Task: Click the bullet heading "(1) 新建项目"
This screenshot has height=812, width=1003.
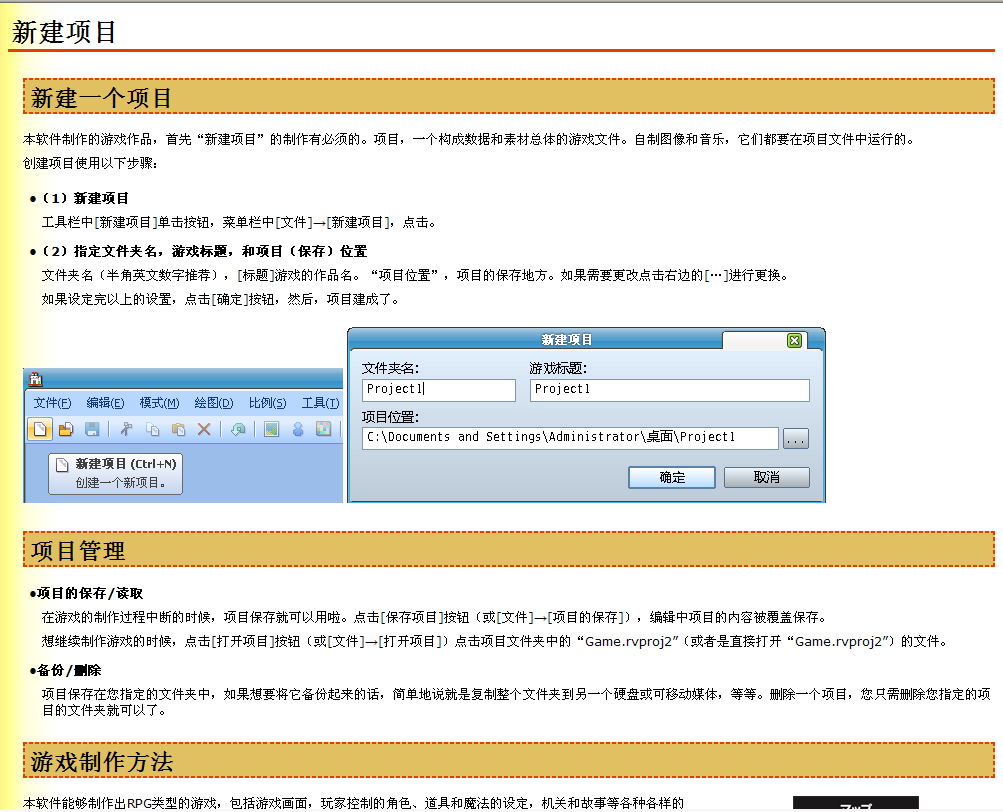Action: [86, 198]
